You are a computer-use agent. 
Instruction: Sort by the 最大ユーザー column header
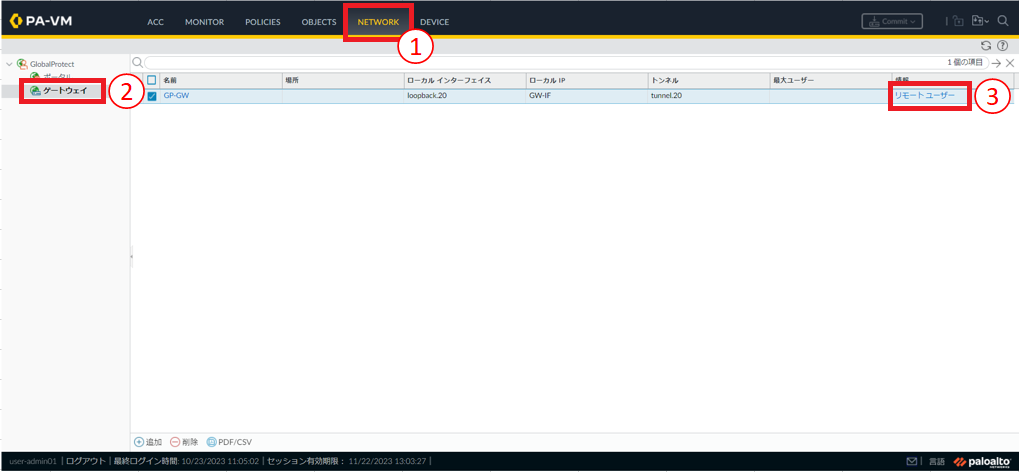click(830, 80)
